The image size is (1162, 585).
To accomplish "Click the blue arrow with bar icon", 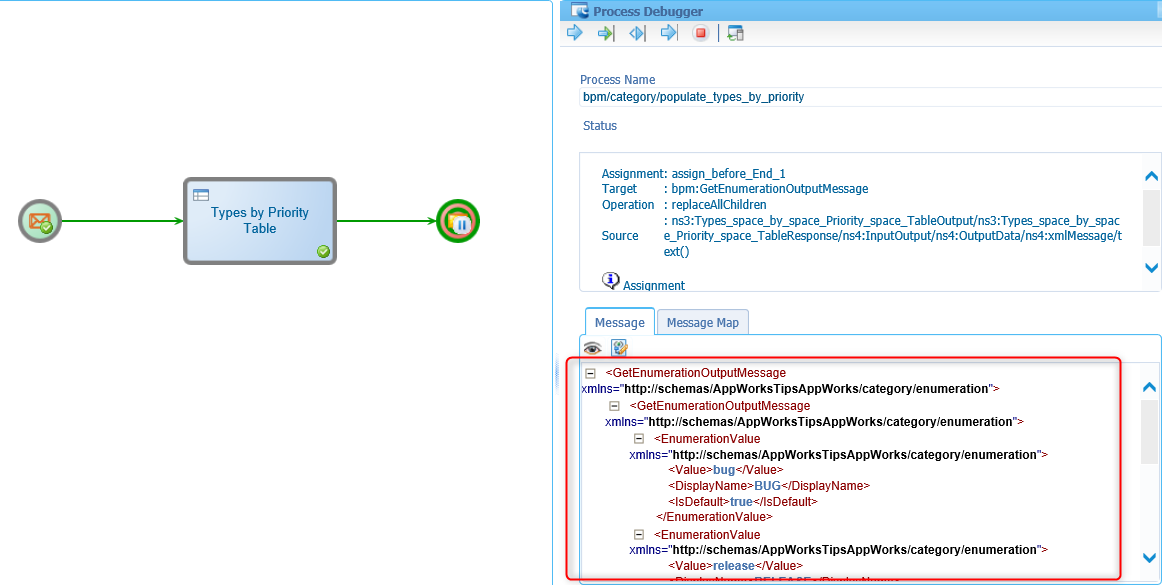I will [x=669, y=33].
